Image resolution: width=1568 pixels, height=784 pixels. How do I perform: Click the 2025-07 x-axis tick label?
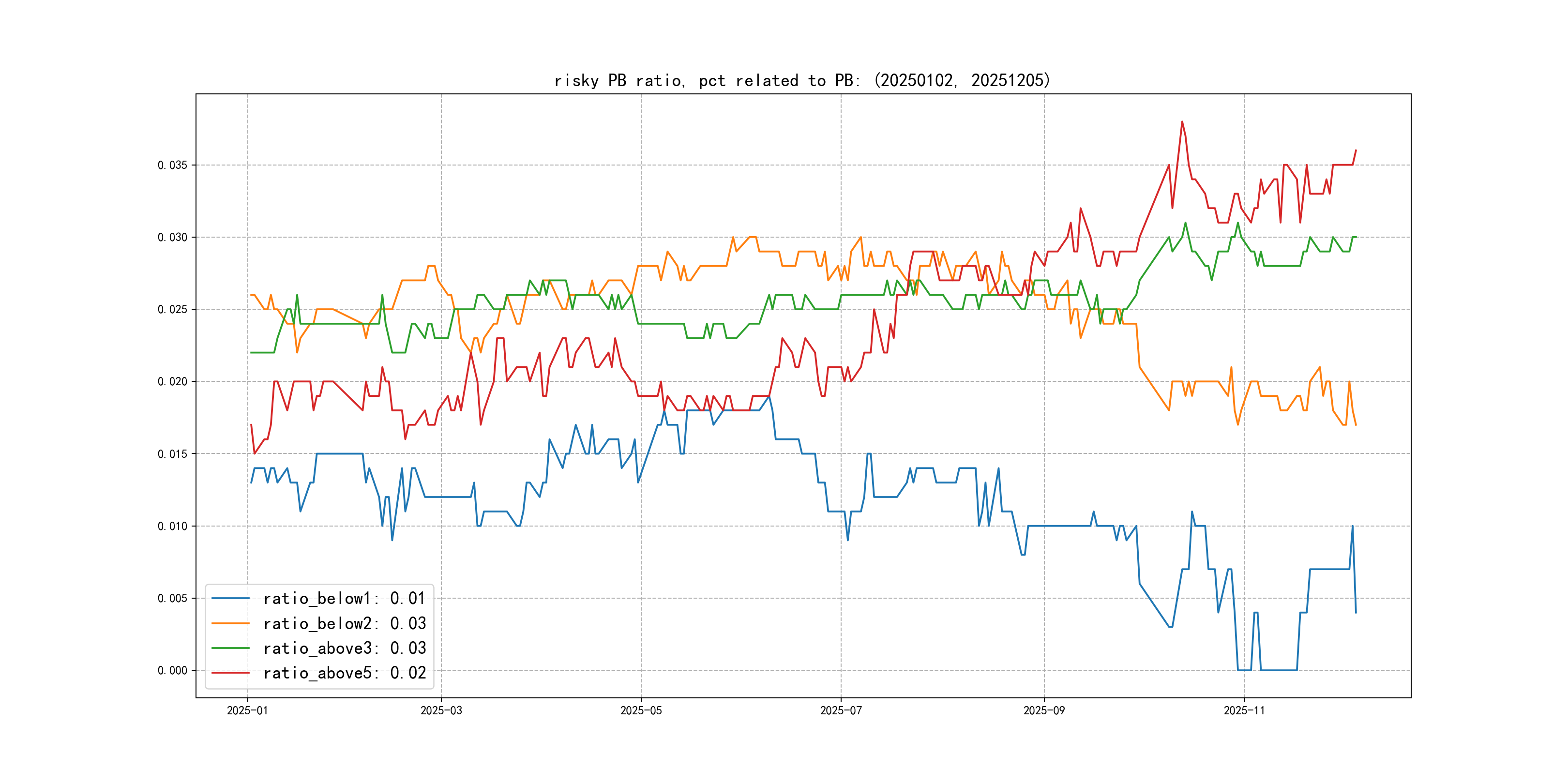coord(841,710)
